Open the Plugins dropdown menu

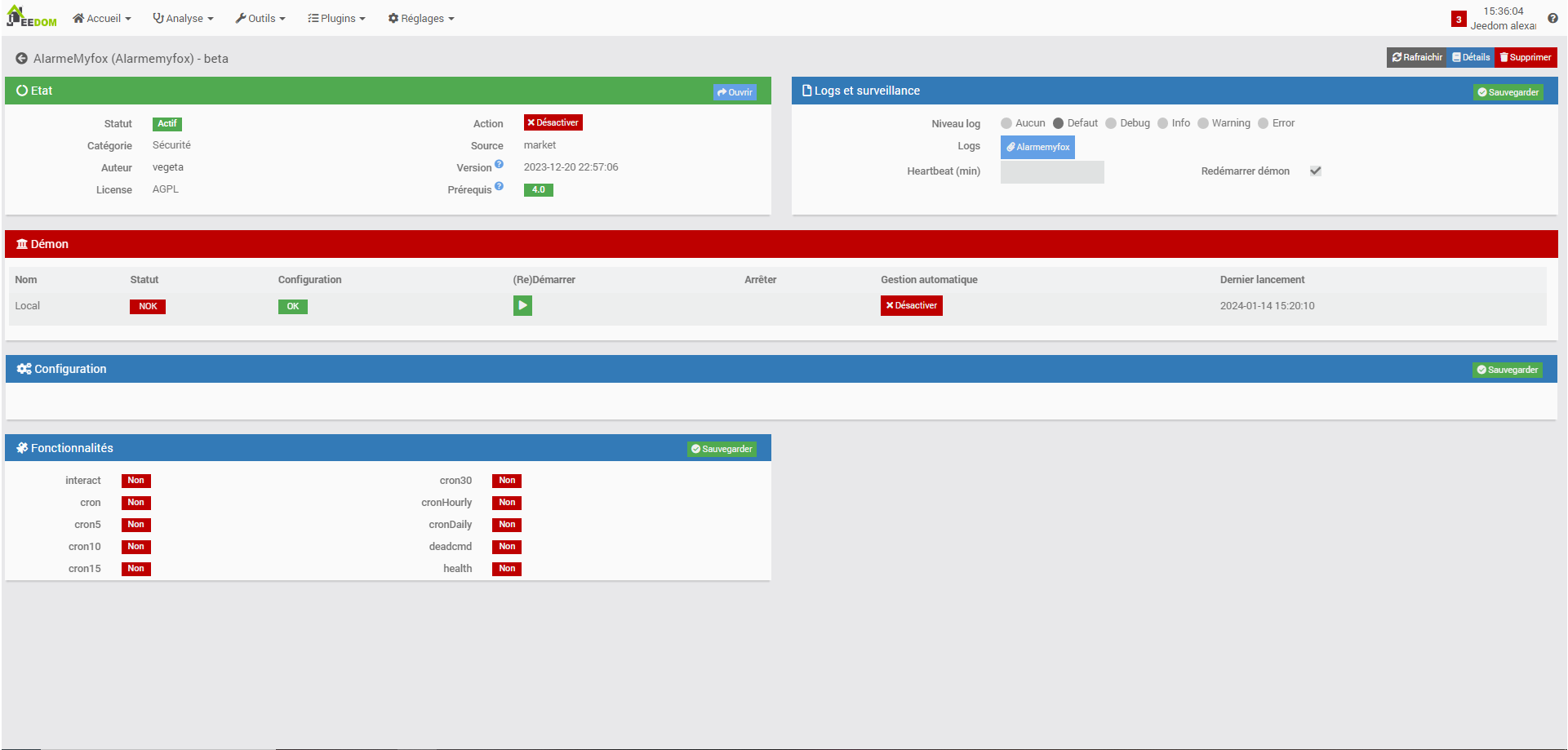[x=336, y=18]
